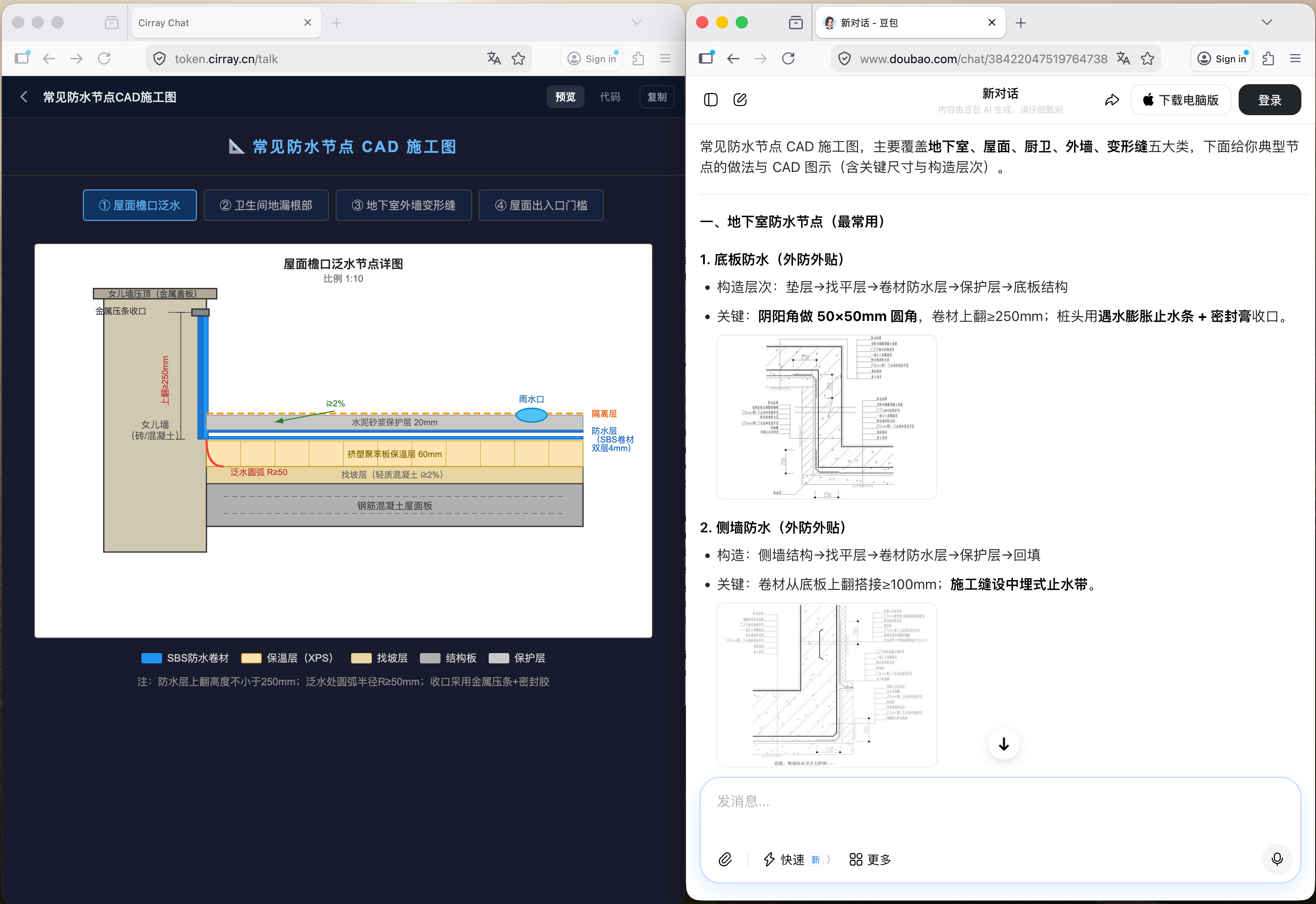Viewport: 1316px width, 904px height.
Task: Switch to 代码 code tab
Action: coord(609,97)
